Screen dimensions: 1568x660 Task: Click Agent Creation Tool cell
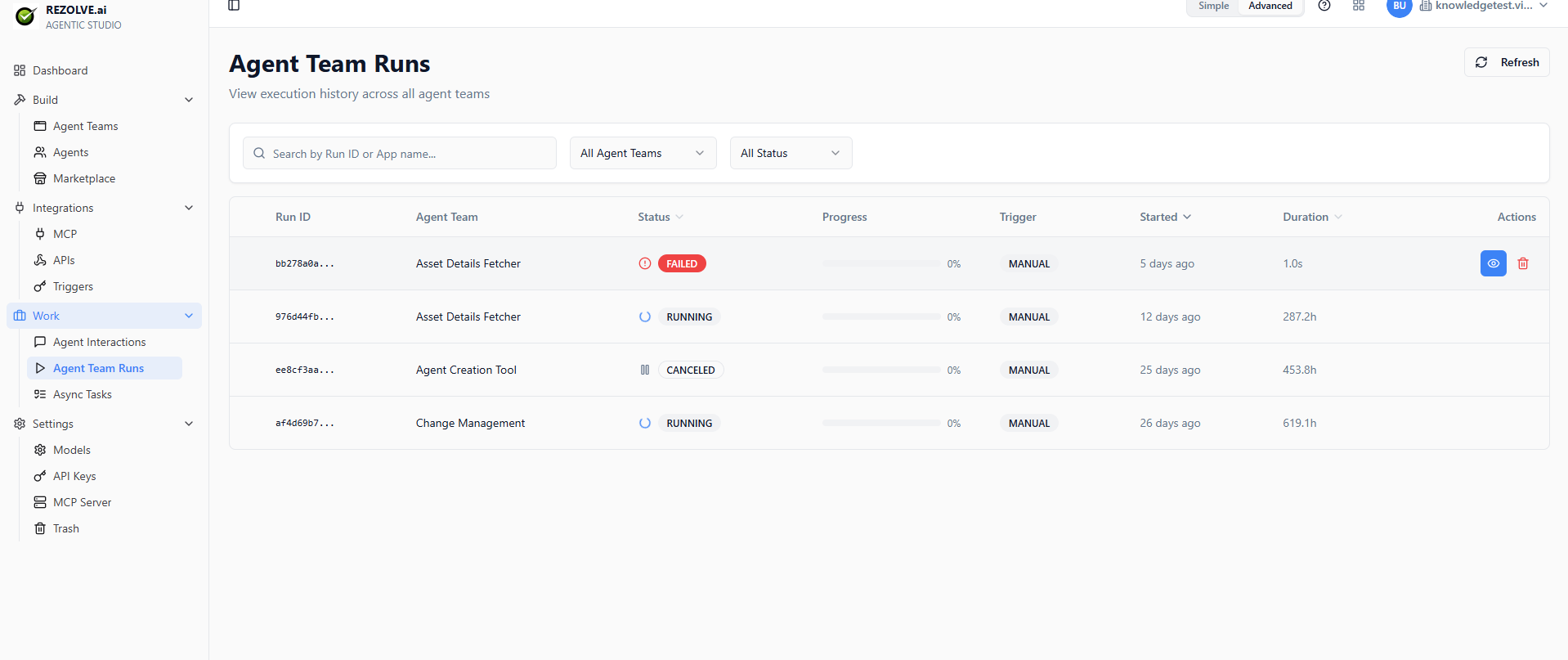coord(466,370)
